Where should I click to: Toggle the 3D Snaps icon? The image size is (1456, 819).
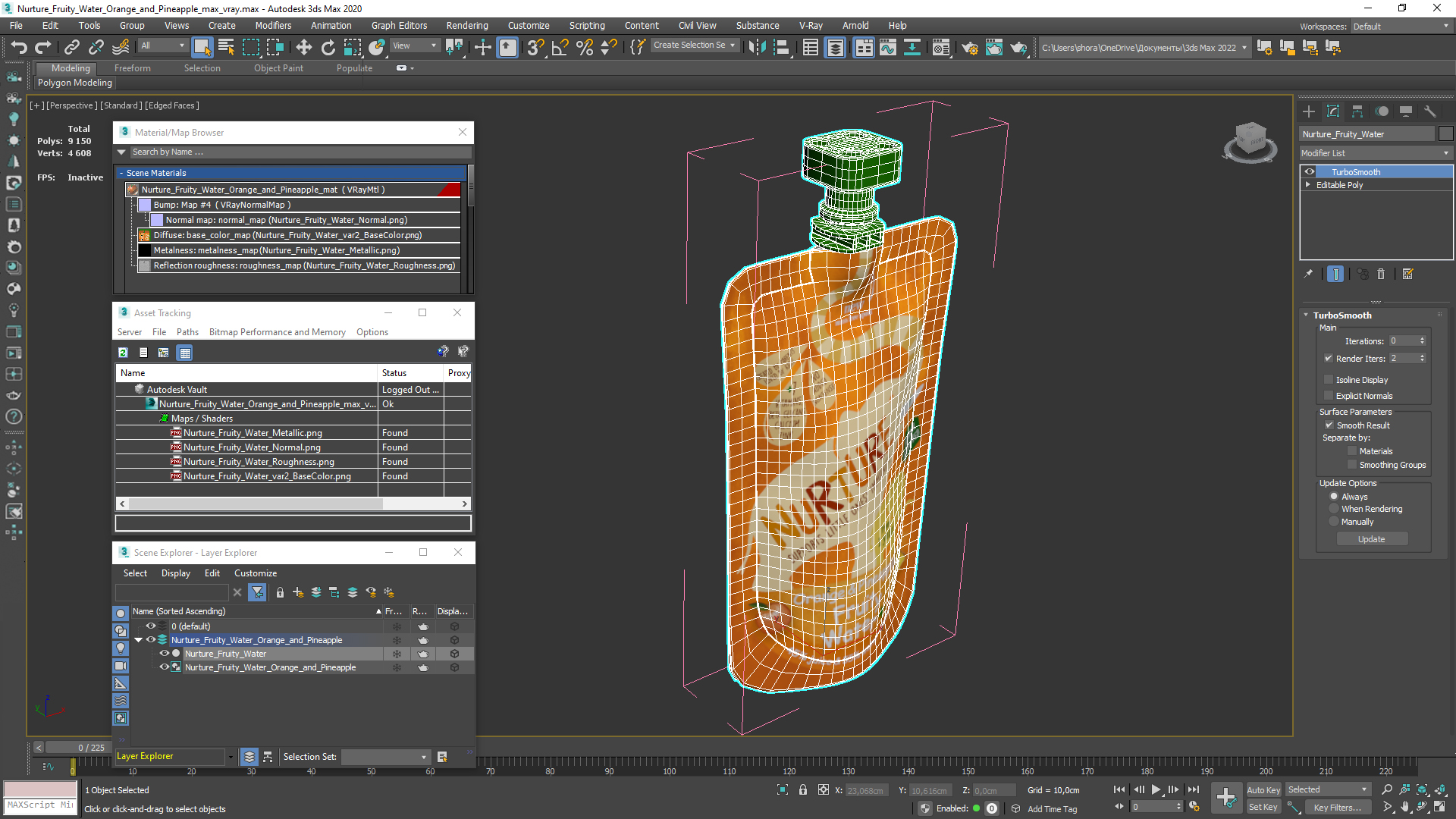pyautogui.click(x=535, y=47)
